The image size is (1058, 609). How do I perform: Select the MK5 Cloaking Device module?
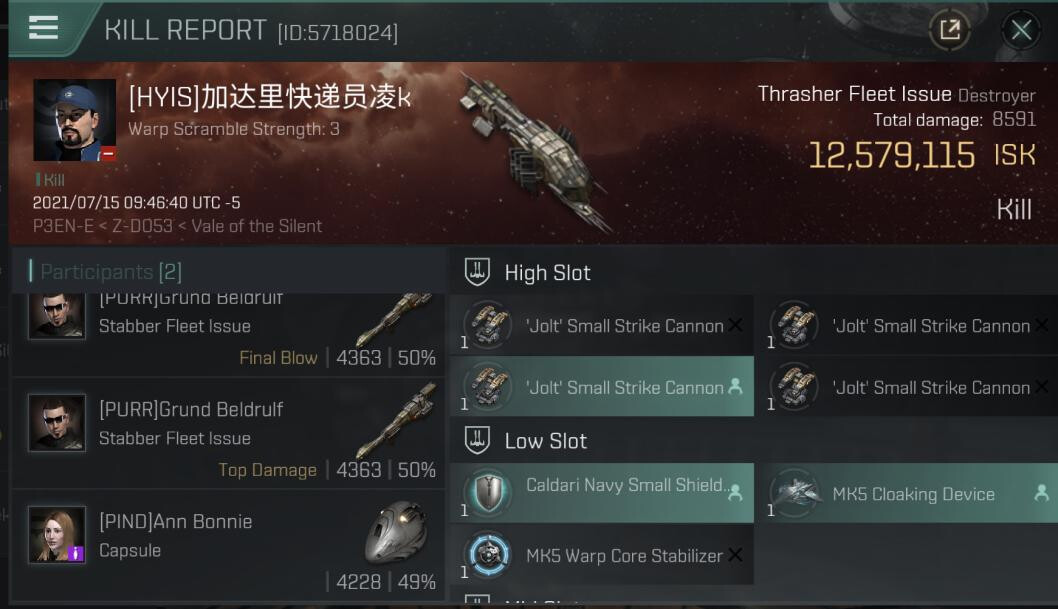click(908, 493)
